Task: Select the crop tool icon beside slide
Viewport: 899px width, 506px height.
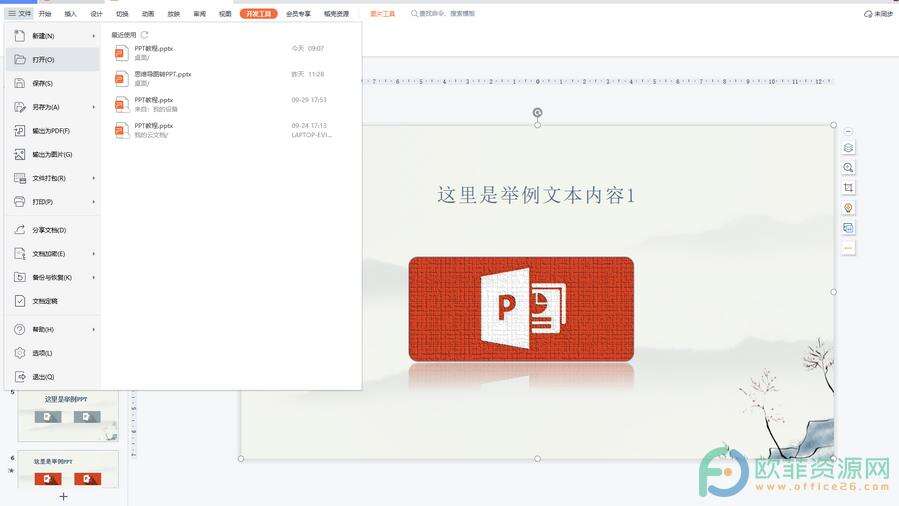Action: (x=849, y=187)
